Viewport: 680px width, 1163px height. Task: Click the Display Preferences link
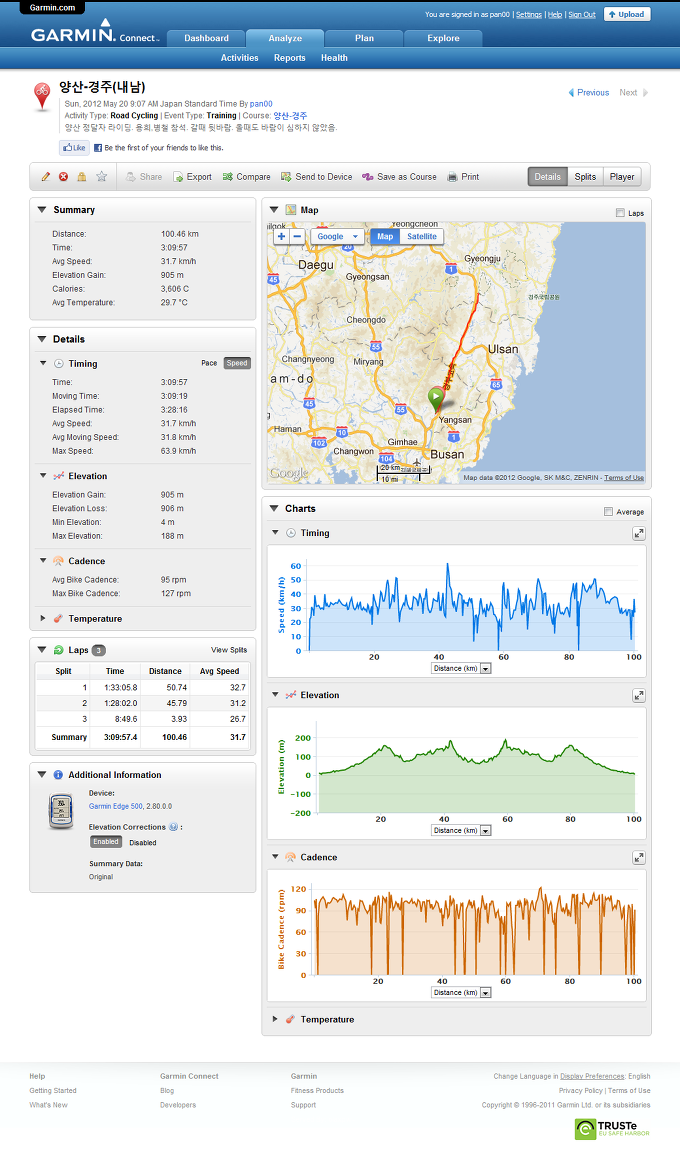pos(592,1076)
